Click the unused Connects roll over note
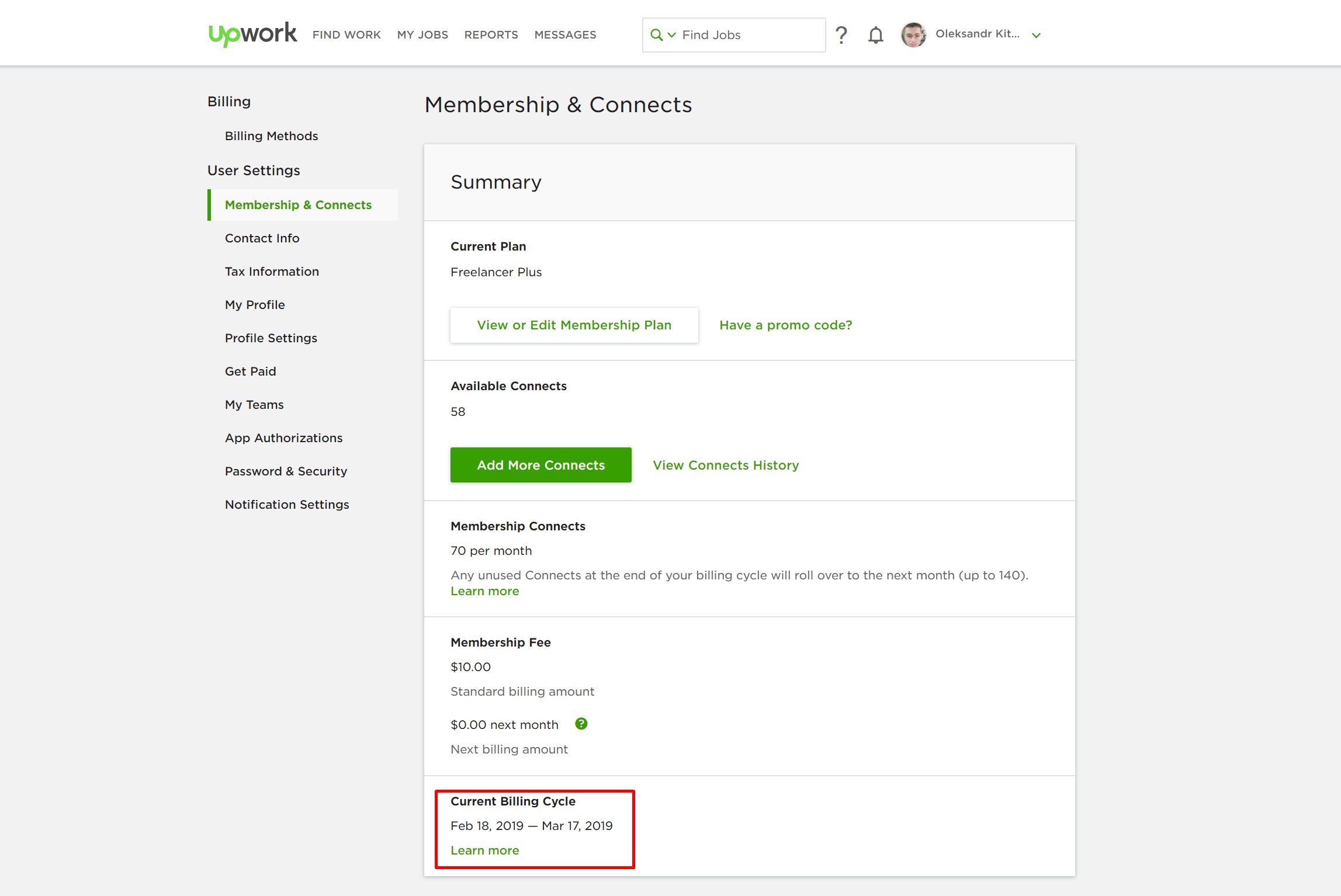Image resolution: width=1341 pixels, height=896 pixels. point(739,575)
